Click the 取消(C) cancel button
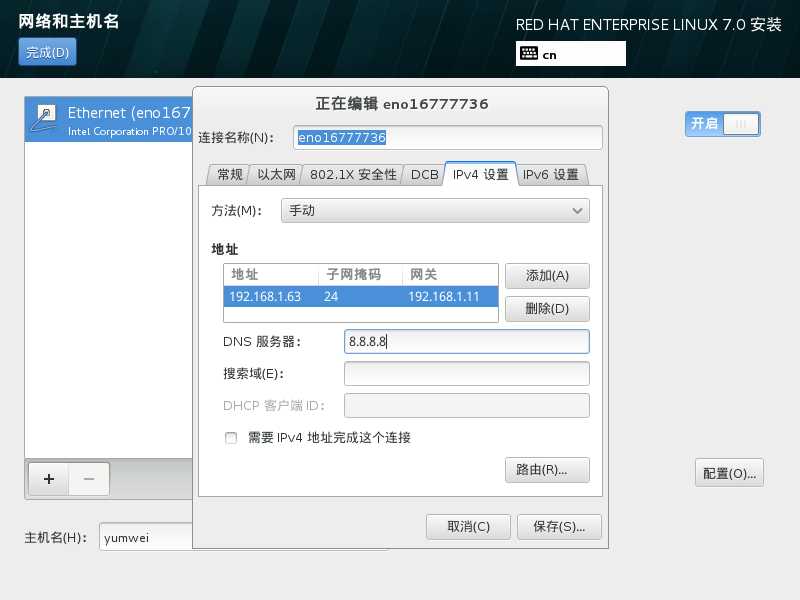This screenshot has height=600, width=800. (468, 527)
